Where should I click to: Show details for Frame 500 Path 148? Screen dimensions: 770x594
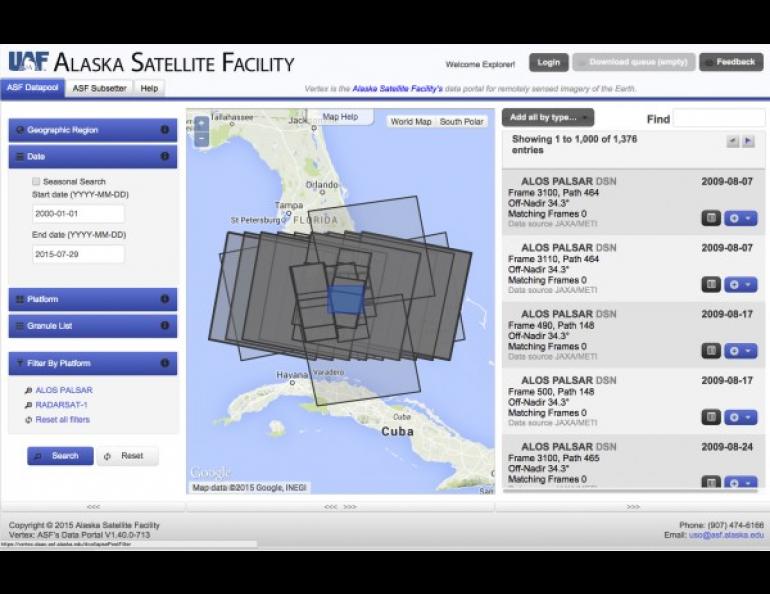[x=711, y=417]
